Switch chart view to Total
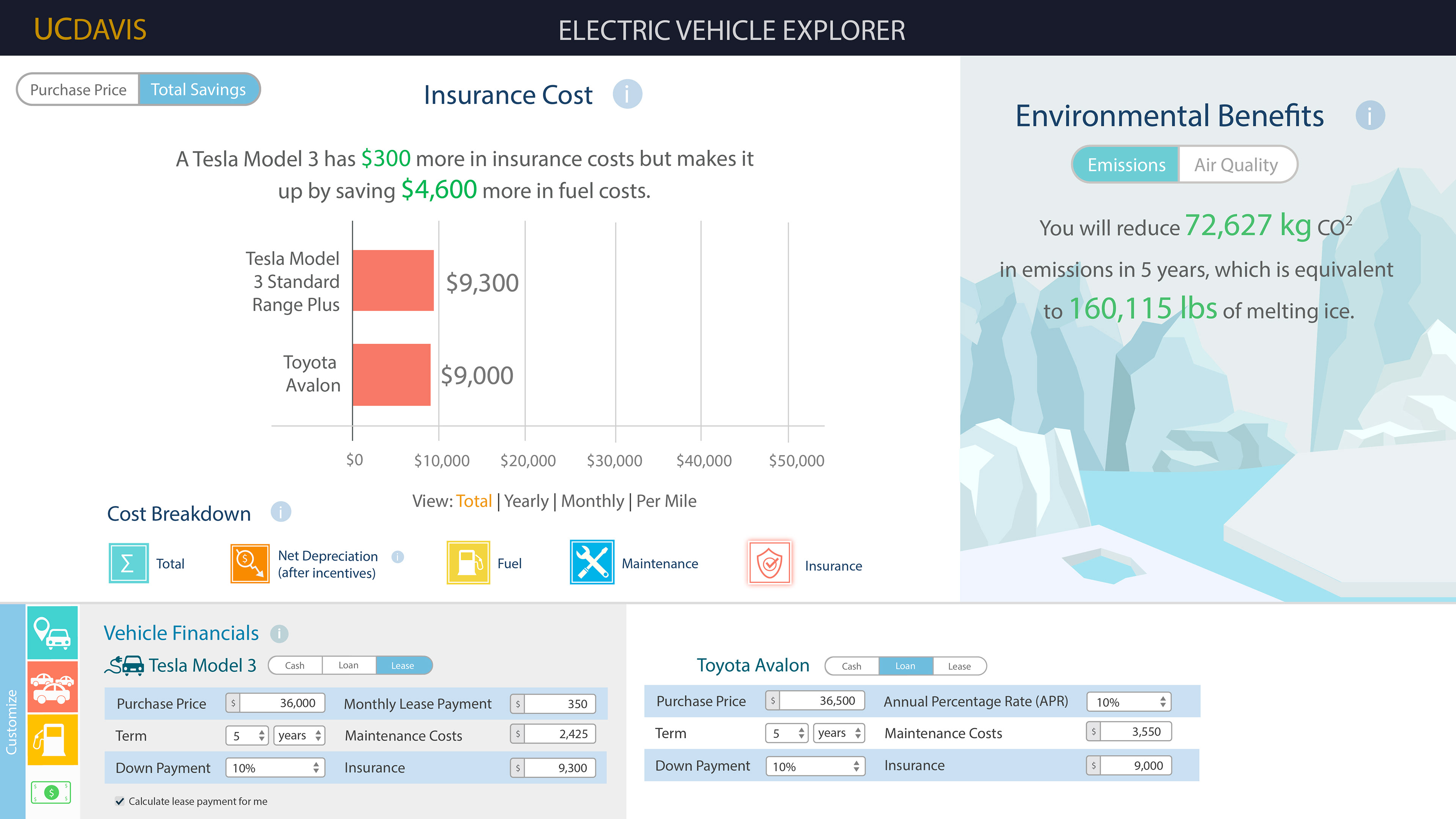This screenshot has height=819, width=1456. tap(474, 501)
